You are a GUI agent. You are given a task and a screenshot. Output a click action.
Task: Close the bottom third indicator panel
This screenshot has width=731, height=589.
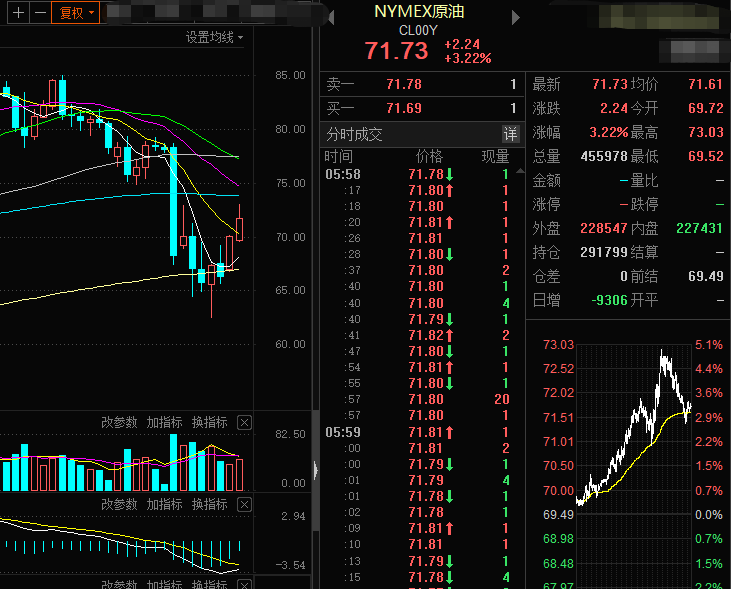[244, 584]
